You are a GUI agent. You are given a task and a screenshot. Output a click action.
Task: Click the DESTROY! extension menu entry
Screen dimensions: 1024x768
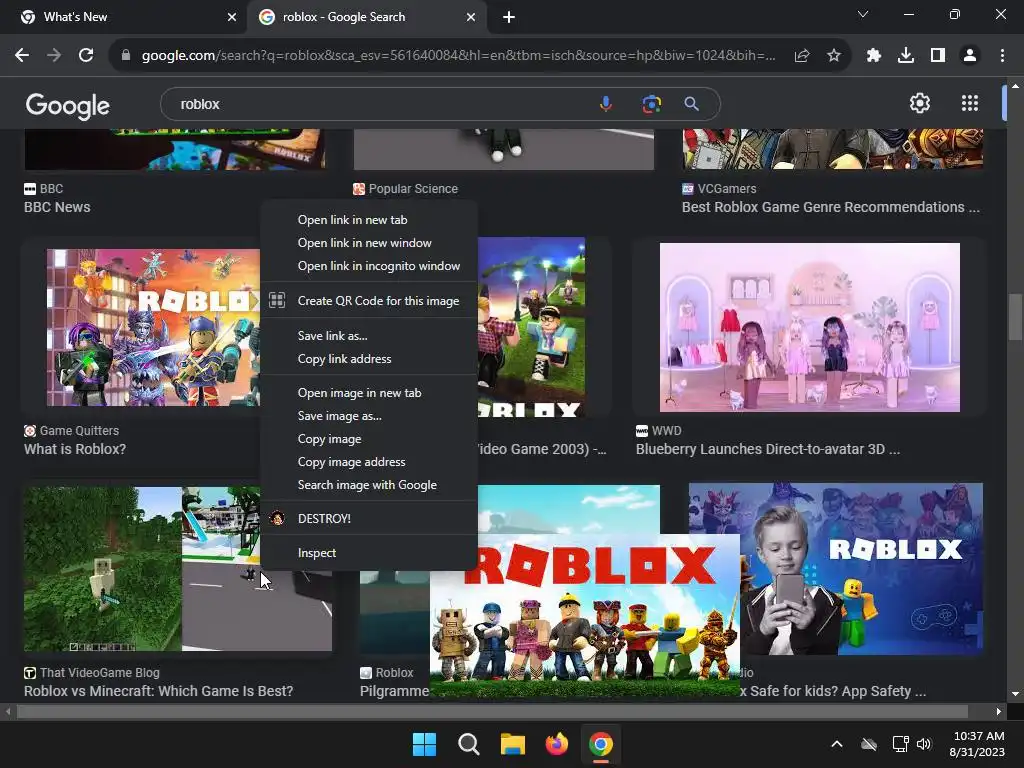[369, 519]
